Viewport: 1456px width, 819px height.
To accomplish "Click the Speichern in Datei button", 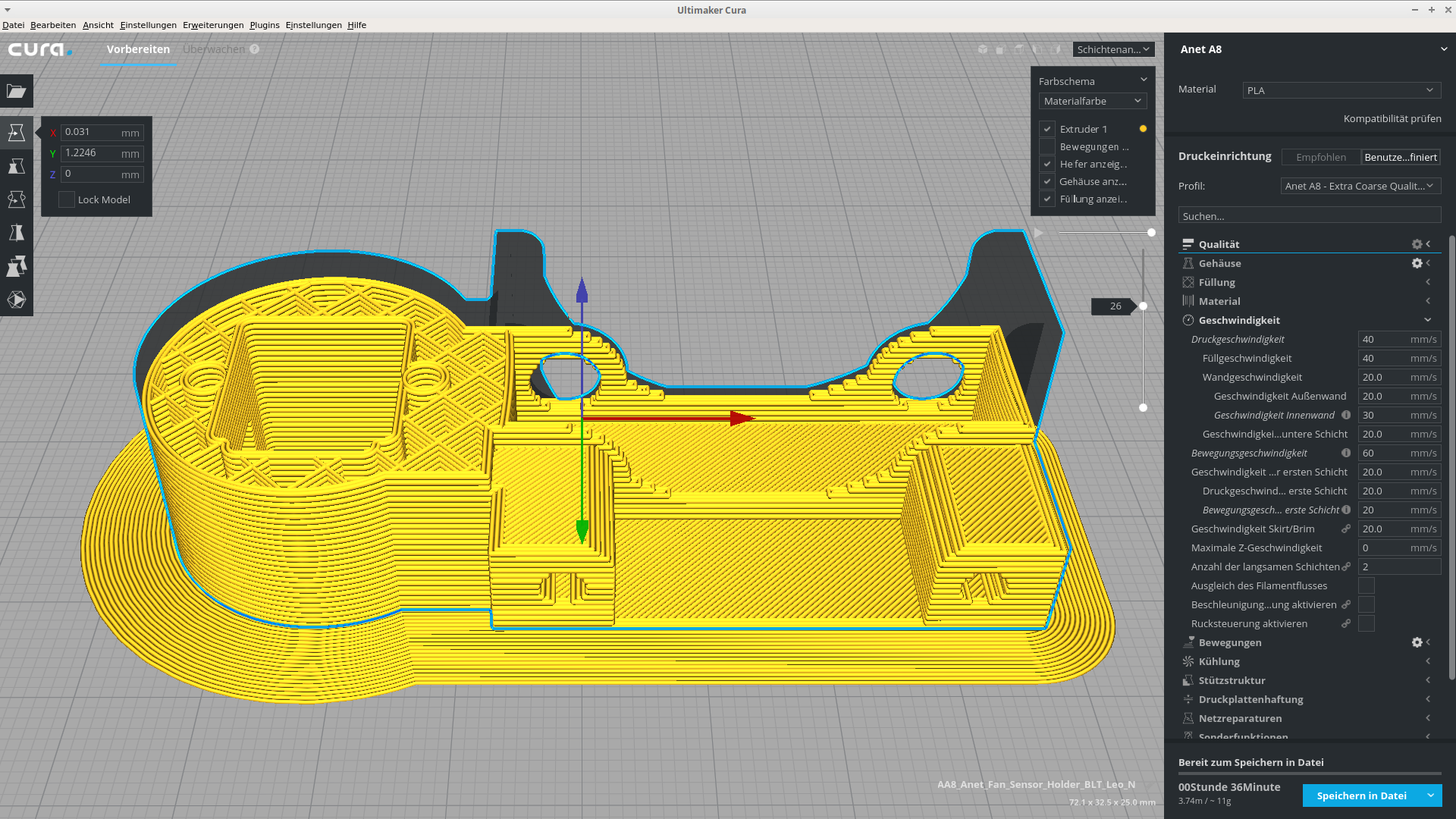I will pyautogui.click(x=1361, y=795).
